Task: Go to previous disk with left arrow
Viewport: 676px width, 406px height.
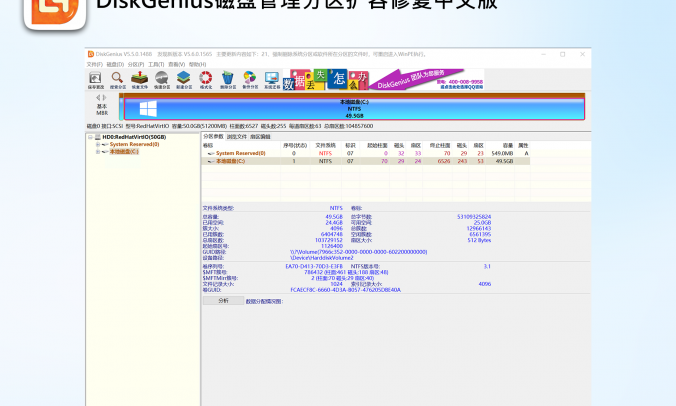Action: 98,97
